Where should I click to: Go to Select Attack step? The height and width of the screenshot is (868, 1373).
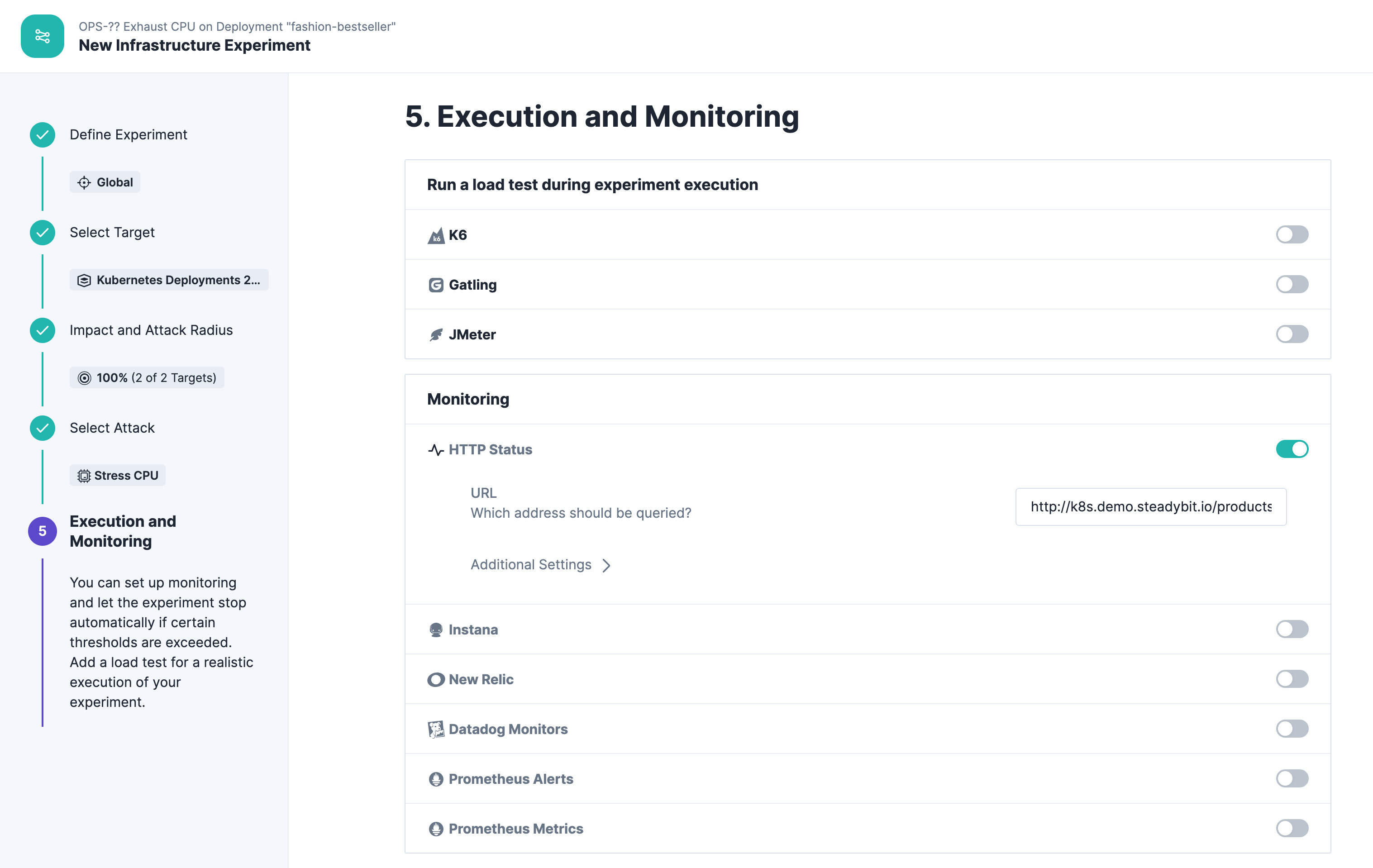[x=112, y=428]
